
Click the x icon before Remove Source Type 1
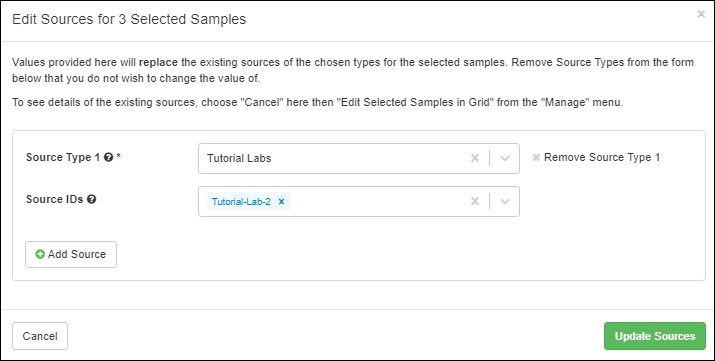(x=536, y=158)
